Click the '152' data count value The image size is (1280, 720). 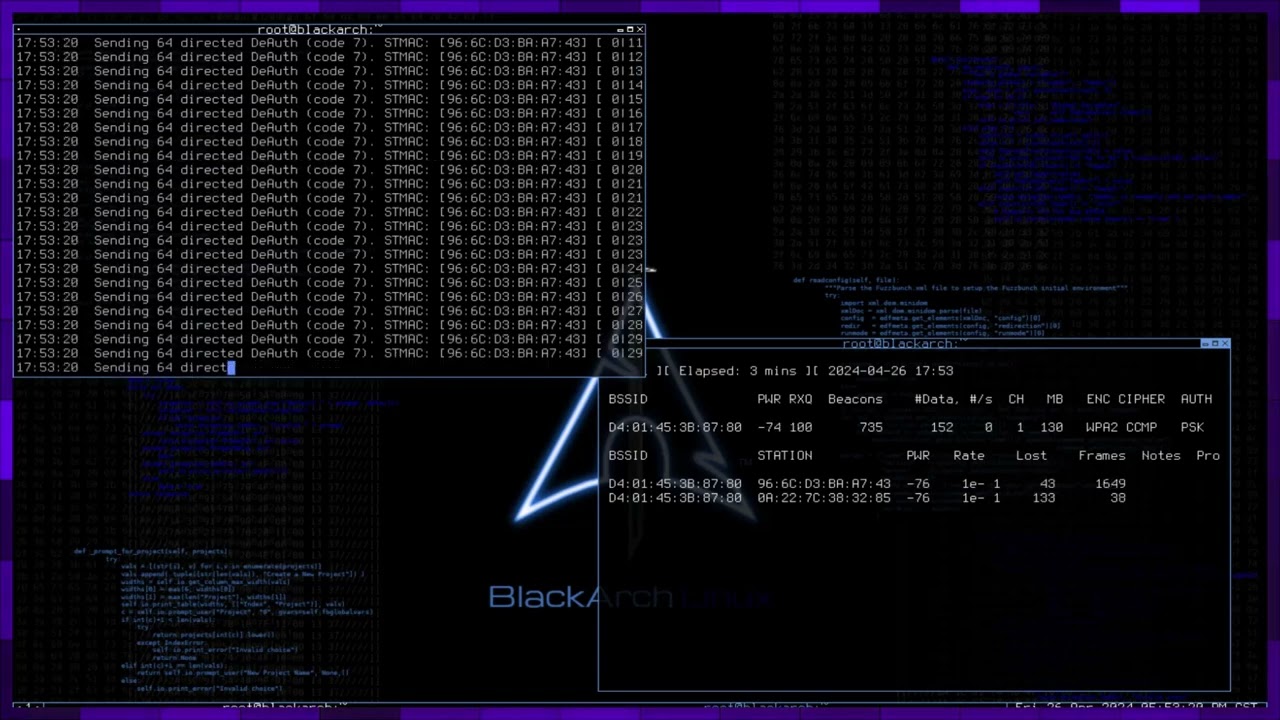(x=942, y=427)
